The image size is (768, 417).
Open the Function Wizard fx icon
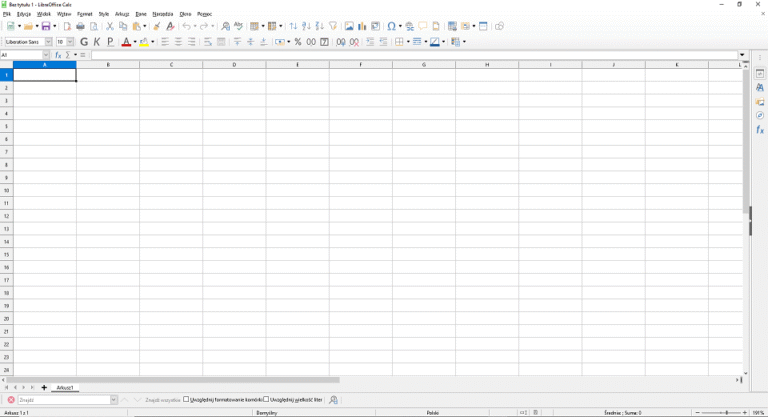pos(58,55)
